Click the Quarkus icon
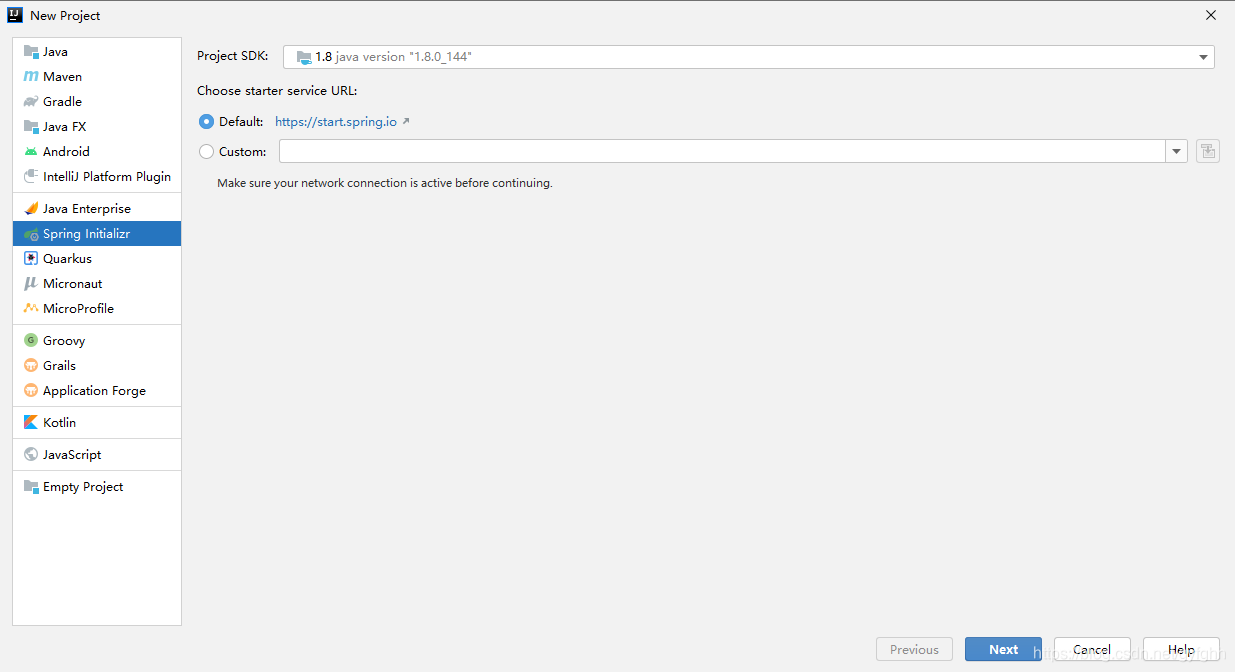This screenshot has width=1235, height=672. tap(31, 258)
